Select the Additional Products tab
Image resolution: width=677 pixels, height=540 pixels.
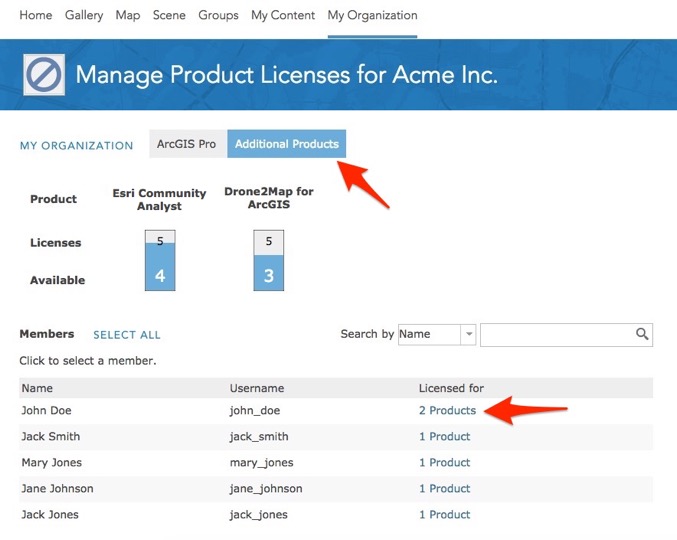tap(287, 144)
